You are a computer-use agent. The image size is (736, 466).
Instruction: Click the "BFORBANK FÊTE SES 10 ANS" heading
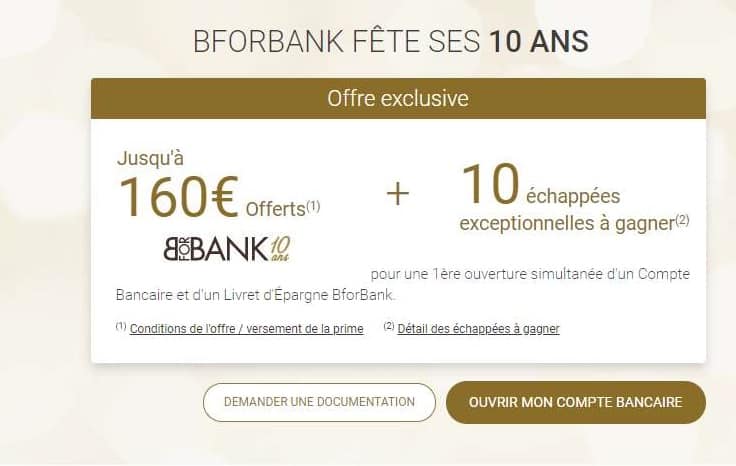pyautogui.click(x=391, y=41)
